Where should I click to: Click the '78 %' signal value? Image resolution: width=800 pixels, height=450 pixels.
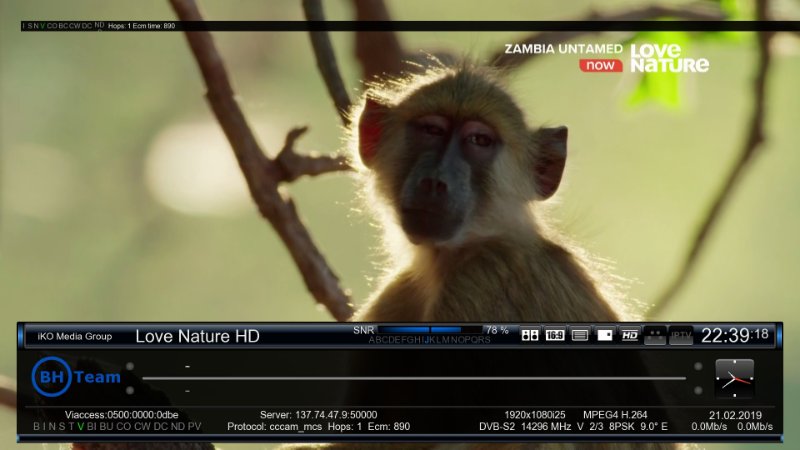[497, 331]
